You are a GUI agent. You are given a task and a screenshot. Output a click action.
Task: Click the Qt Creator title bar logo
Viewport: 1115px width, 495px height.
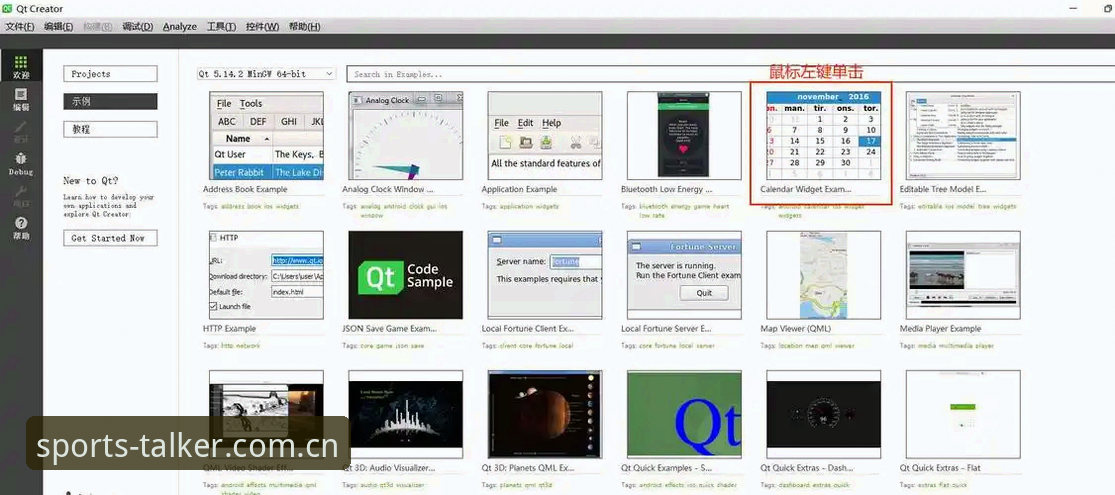8,9
